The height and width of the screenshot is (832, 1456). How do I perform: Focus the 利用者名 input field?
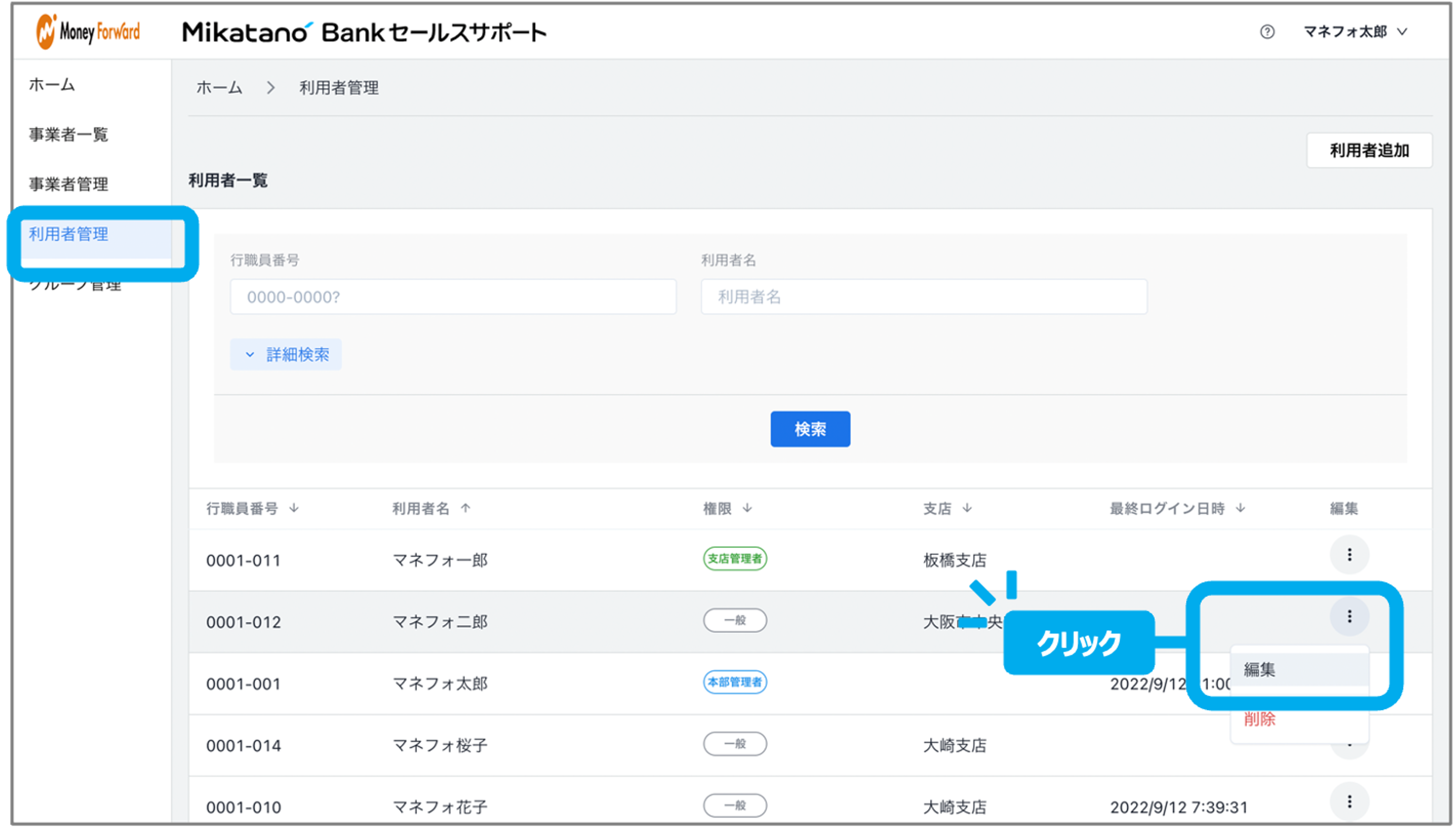coord(924,297)
